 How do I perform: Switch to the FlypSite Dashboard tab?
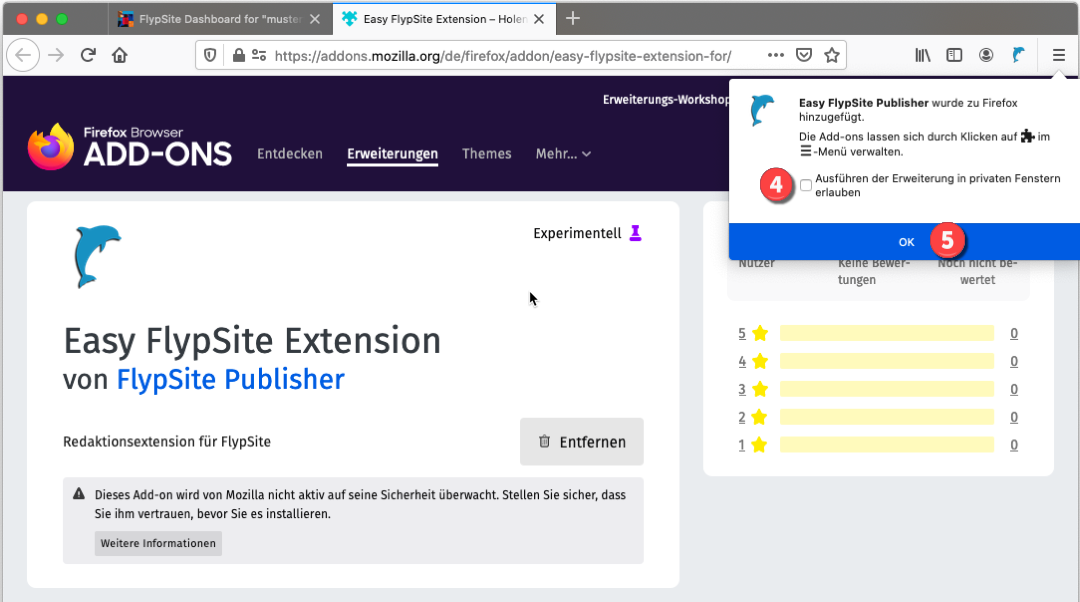click(x=219, y=19)
